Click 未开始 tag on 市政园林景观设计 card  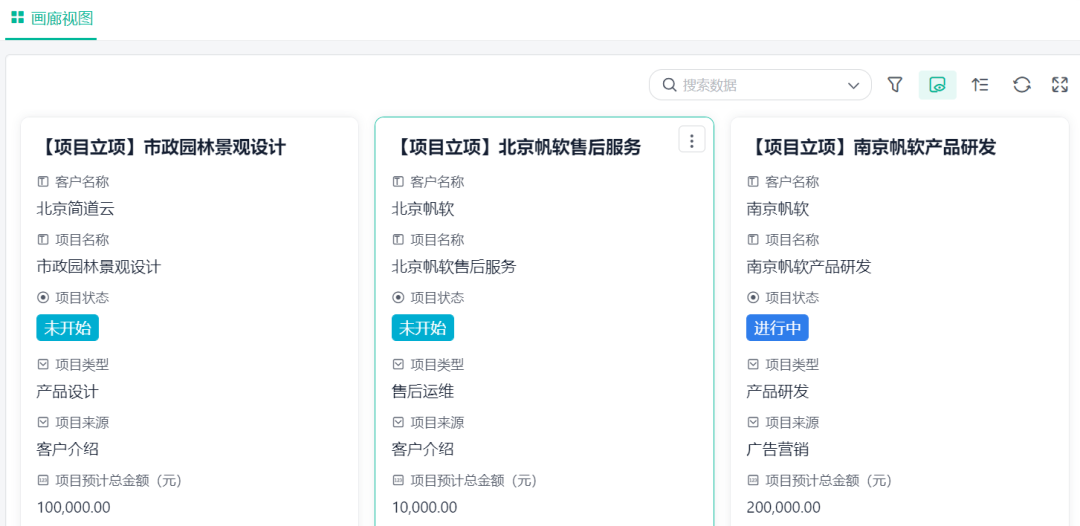click(67, 328)
